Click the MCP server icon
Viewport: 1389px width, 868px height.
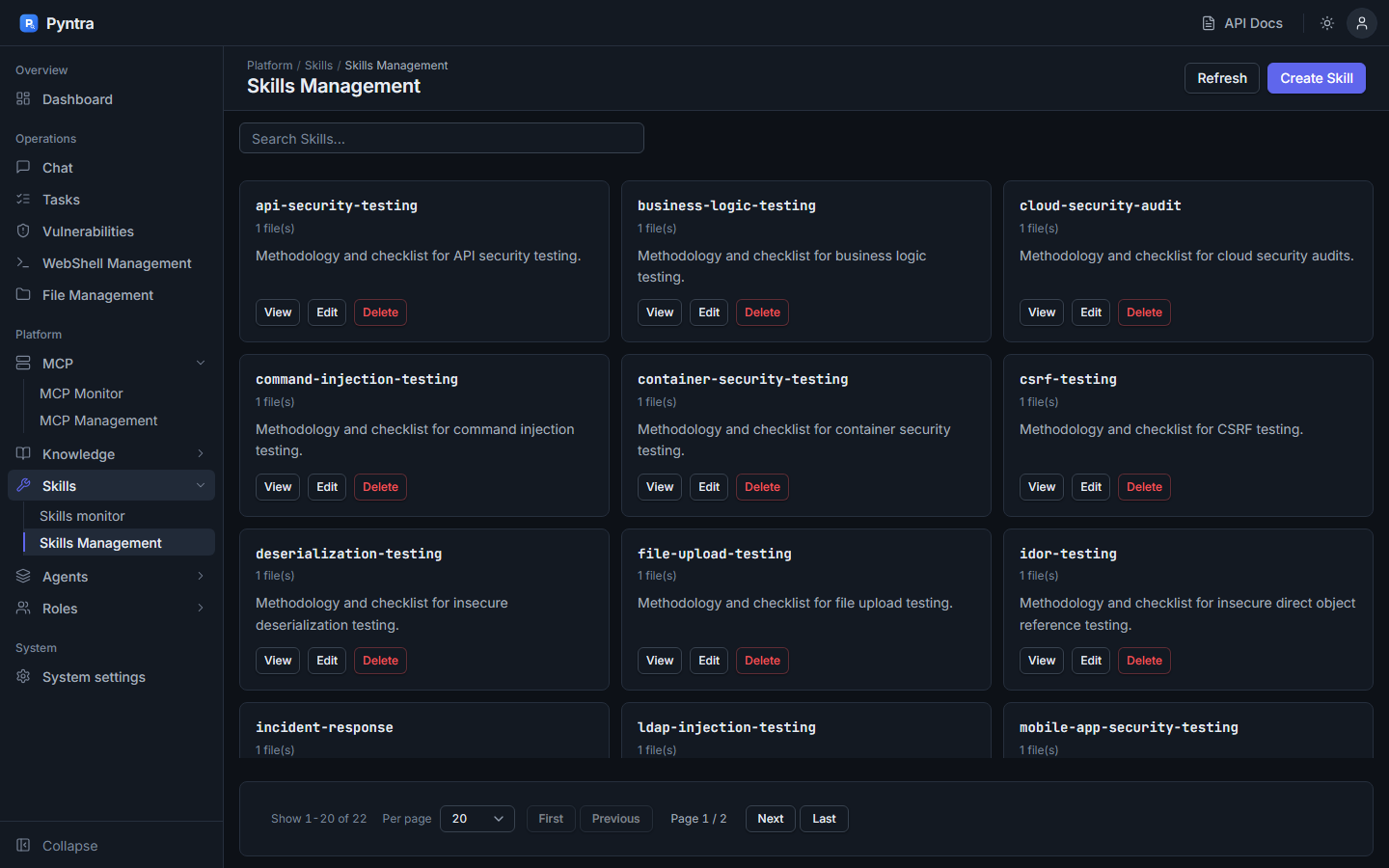(23, 363)
